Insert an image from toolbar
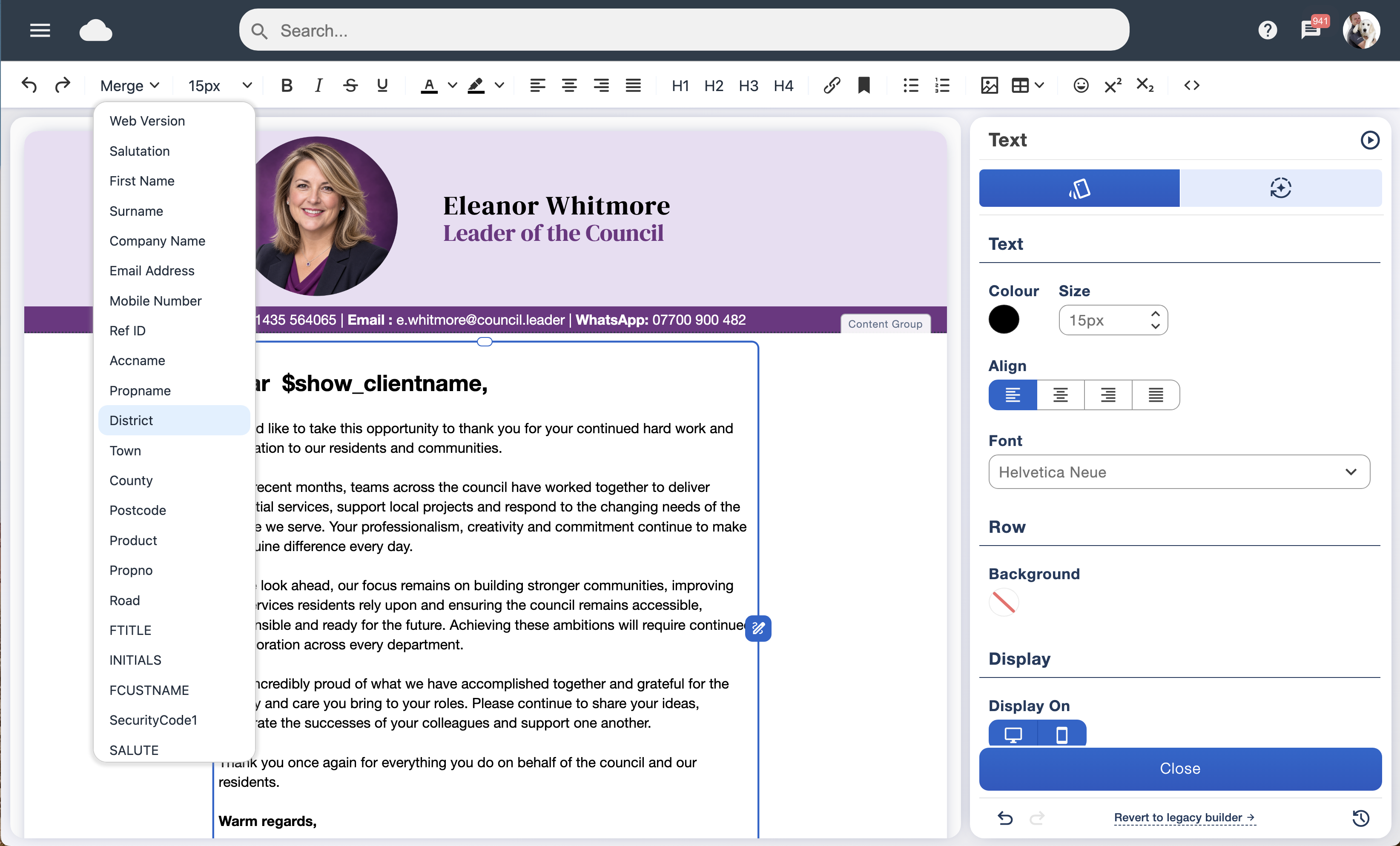This screenshot has height=846, width=1400. [989, 85]
